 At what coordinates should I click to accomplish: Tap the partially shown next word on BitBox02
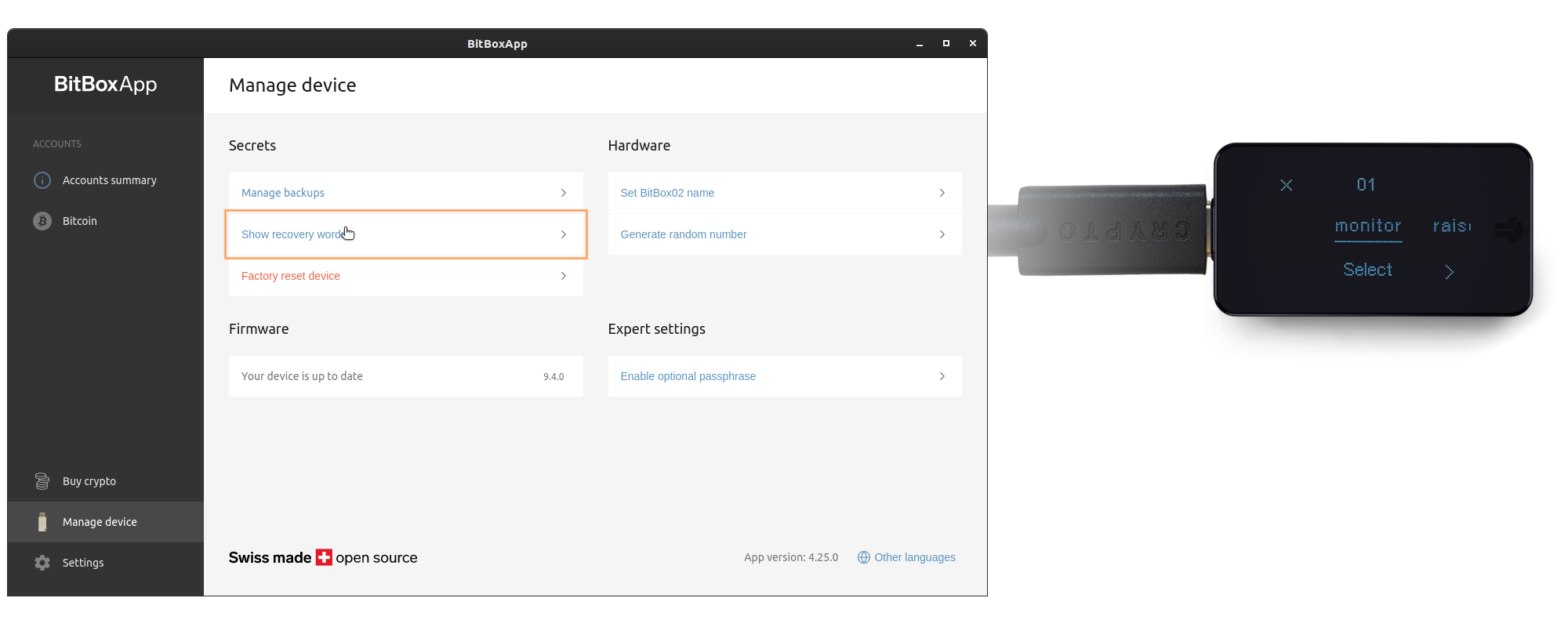point(1452,226)
